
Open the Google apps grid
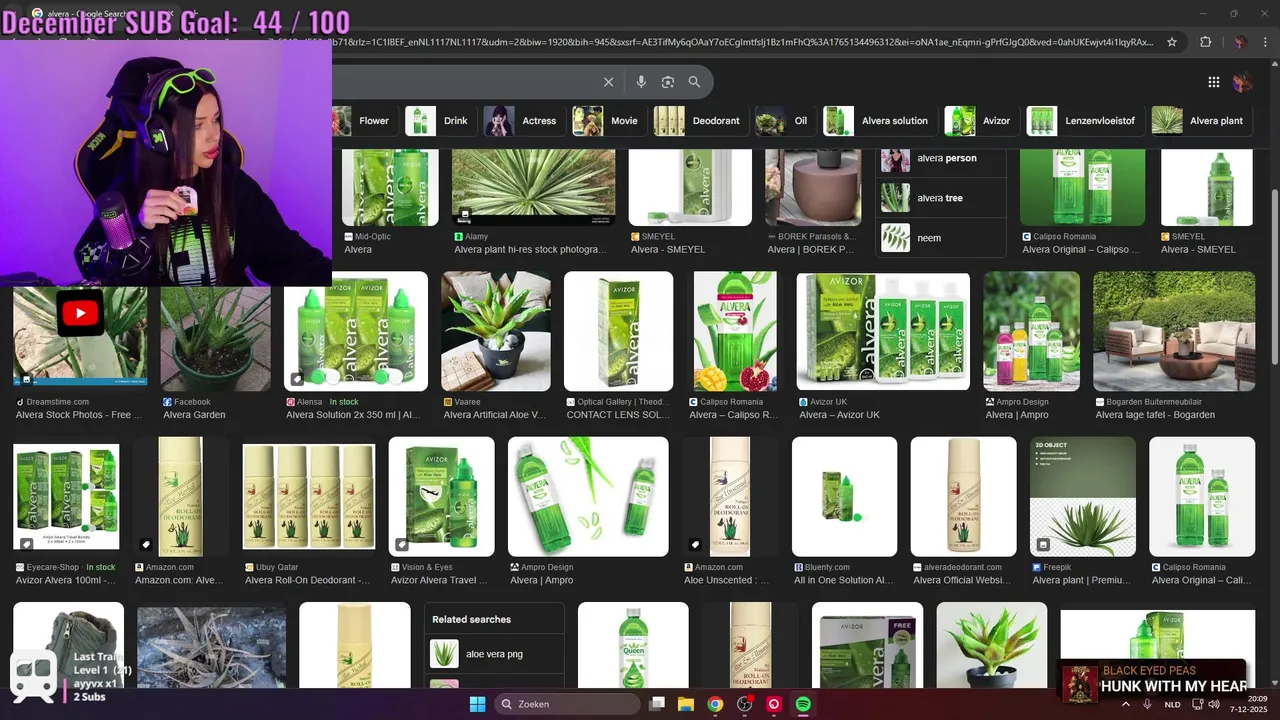pos(1213,82)
